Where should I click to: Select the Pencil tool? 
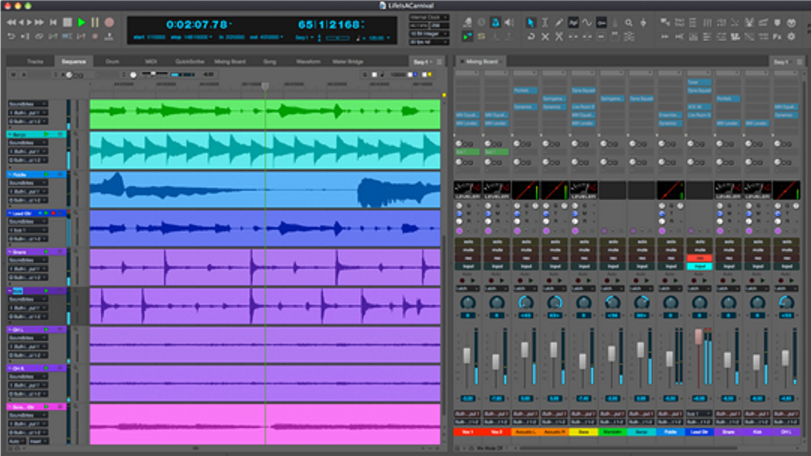(x=559, y=23)
